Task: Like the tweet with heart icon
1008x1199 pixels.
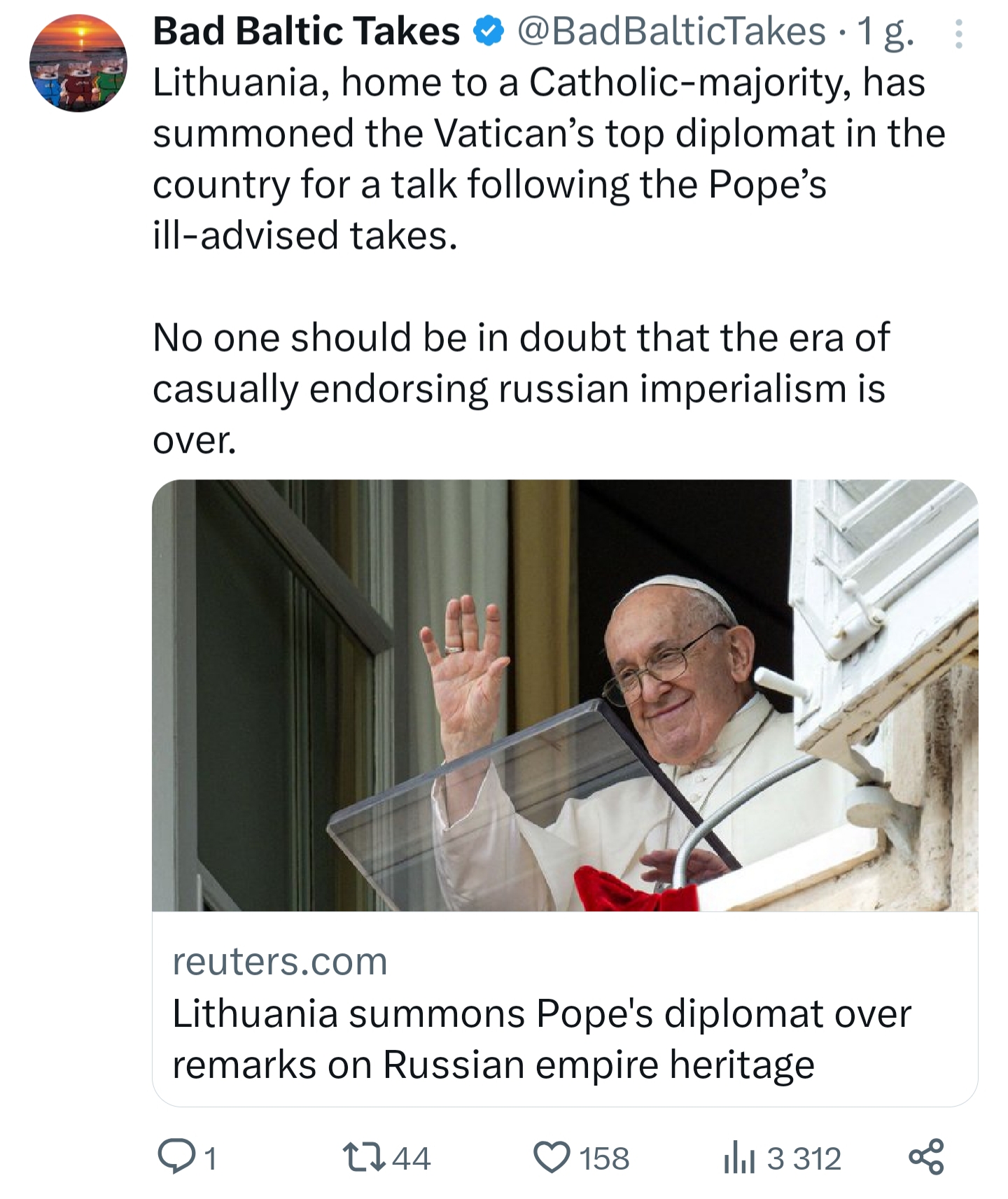Action: 552,1158
